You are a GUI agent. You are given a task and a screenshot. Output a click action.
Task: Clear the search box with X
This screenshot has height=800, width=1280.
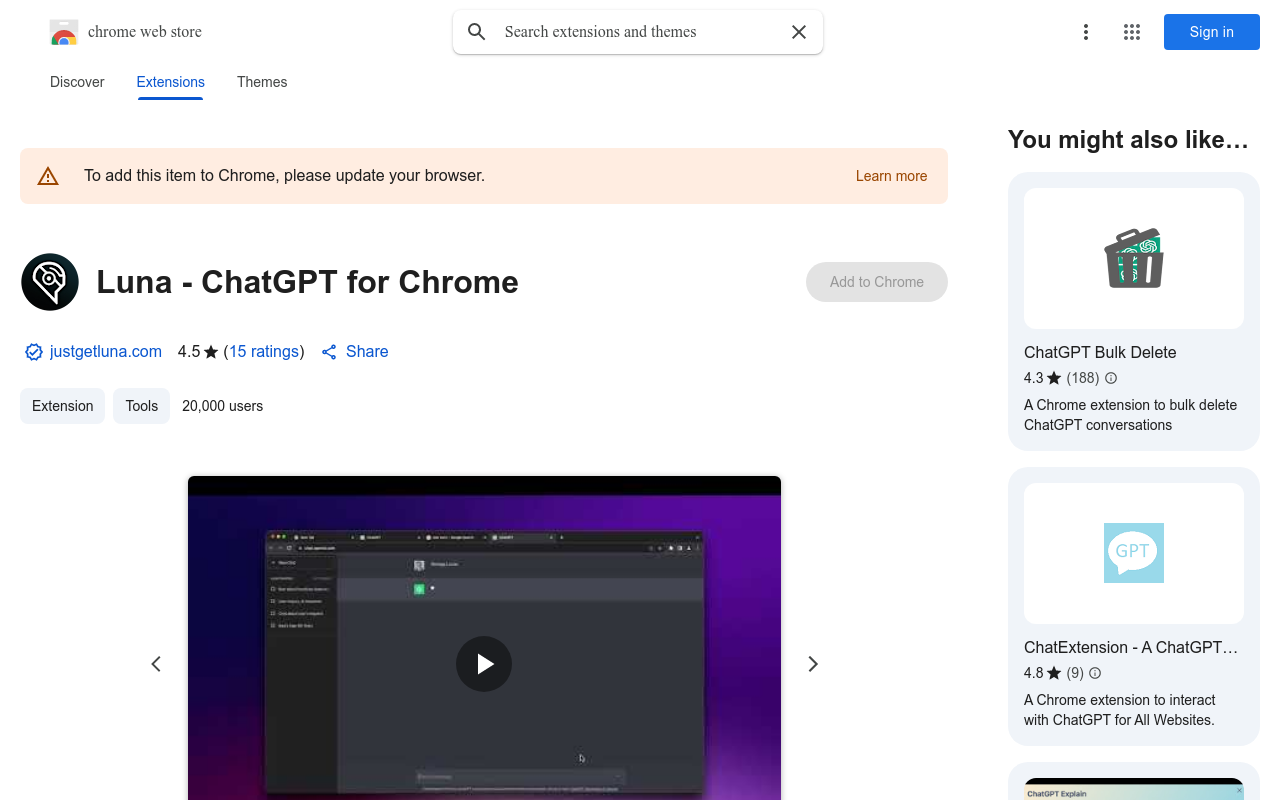click(x=799, y=32)
